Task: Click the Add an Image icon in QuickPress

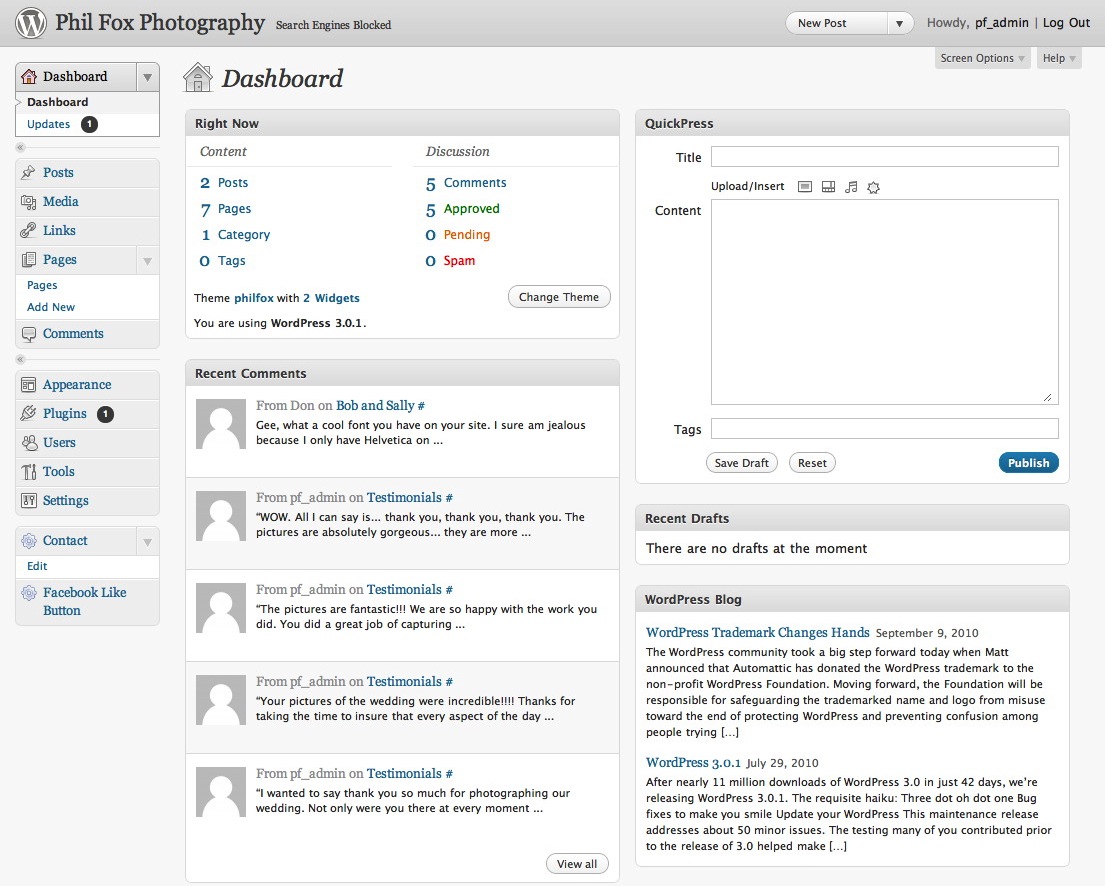Action: click(805, 187)
